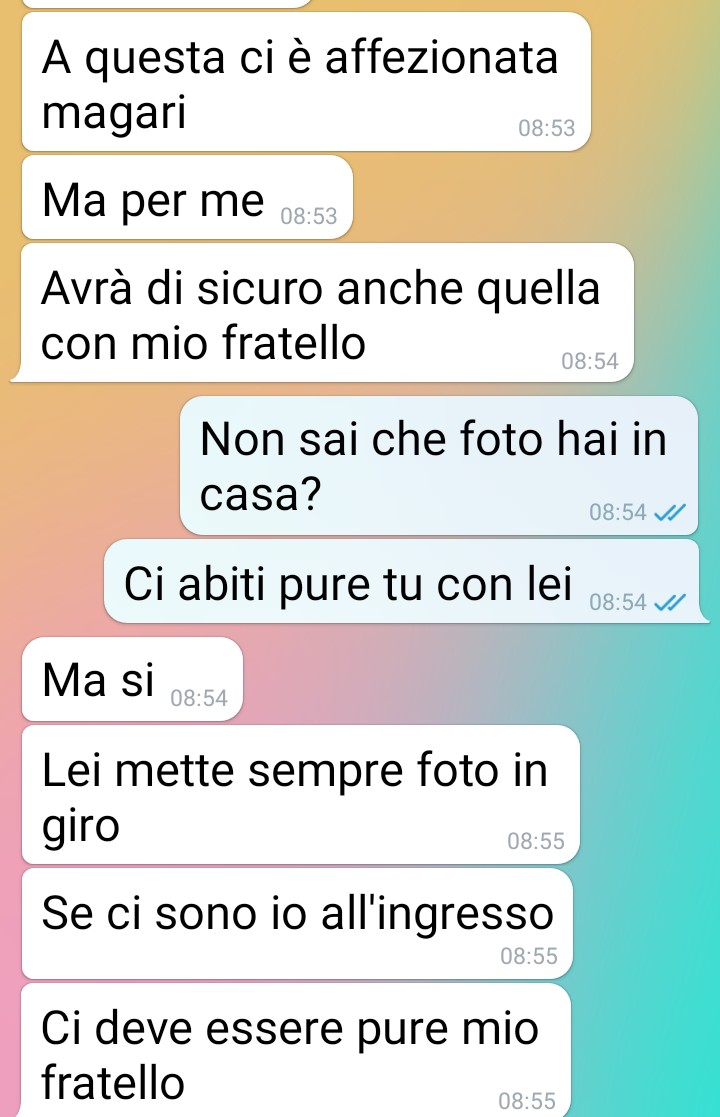720x1117 pixels.
Task: Tap 08:54 timestamp on 'Avrà di sicuro' message
Action: point(590,361)
